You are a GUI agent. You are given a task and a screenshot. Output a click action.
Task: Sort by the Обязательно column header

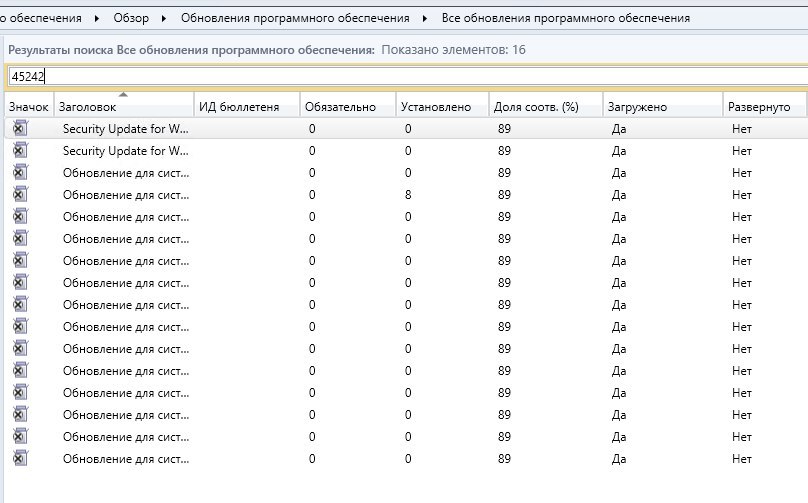pos(348,107)
